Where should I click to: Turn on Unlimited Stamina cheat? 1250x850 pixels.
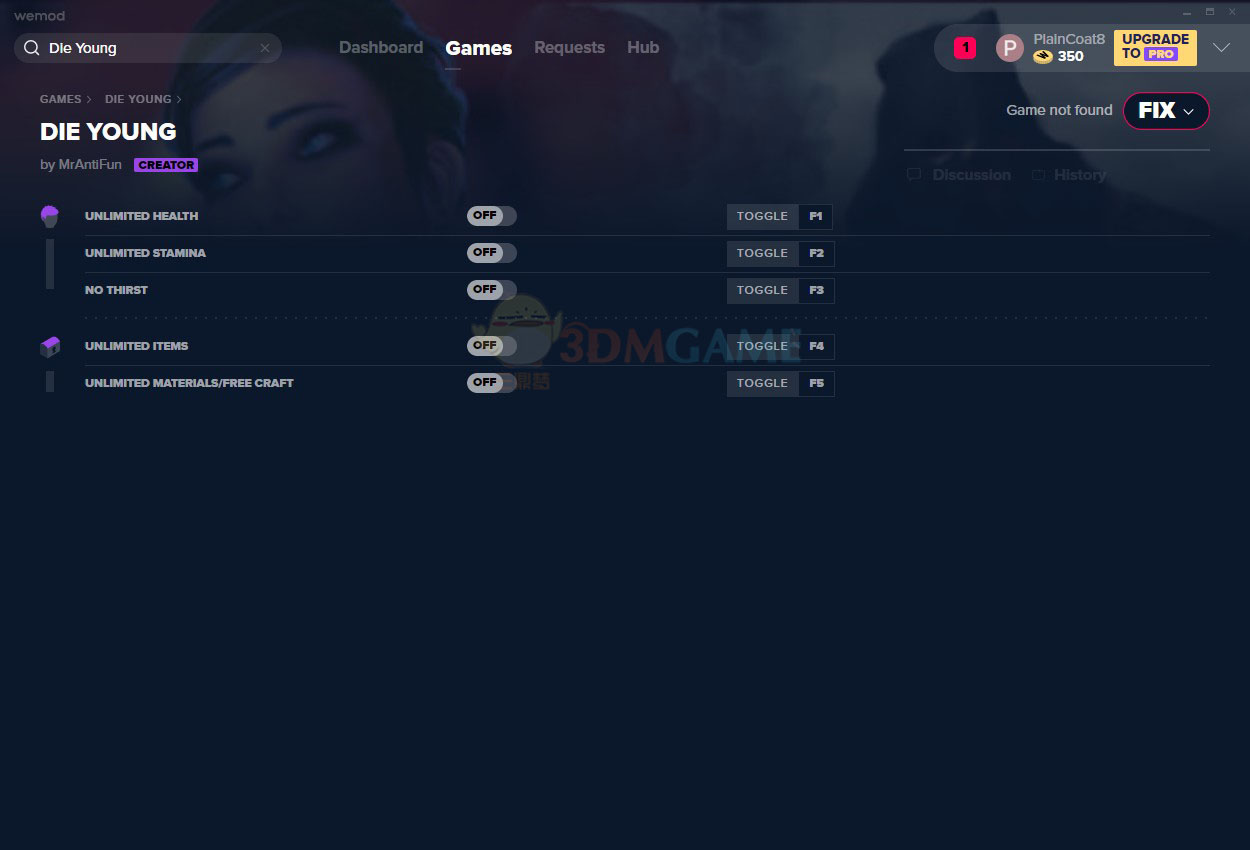pos(491,253)
